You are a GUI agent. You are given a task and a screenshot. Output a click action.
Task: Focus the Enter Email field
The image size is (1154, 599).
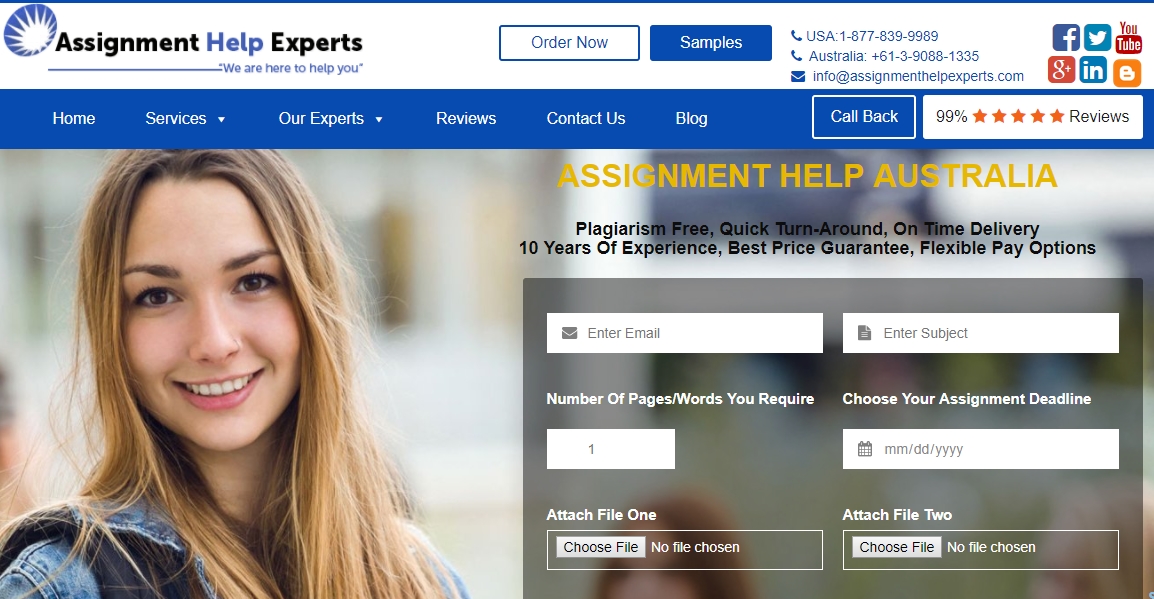pos(684,333)
